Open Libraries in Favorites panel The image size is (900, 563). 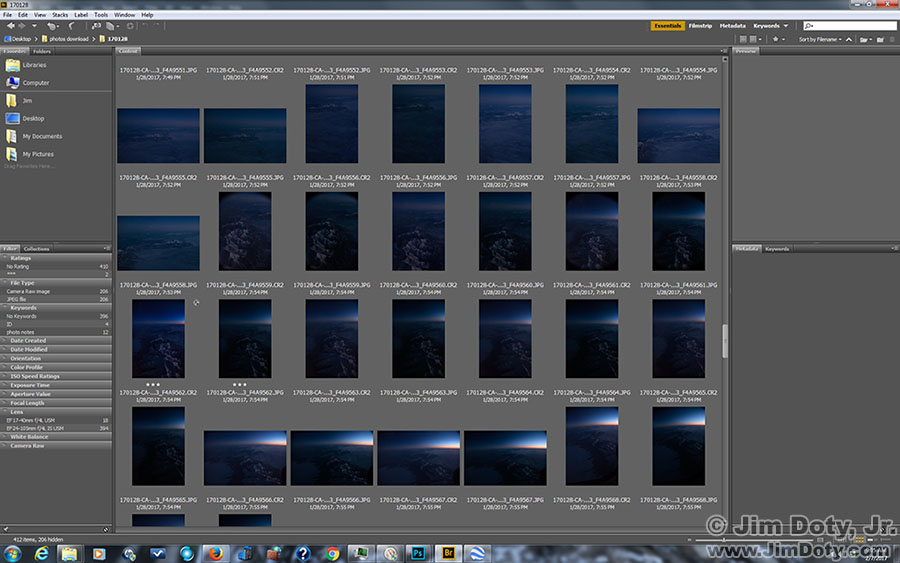coord(27,65)
